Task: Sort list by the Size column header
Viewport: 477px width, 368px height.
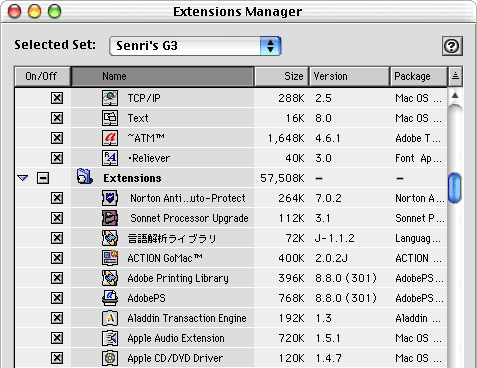Action: pyautogui.click(x=282, y=76)
